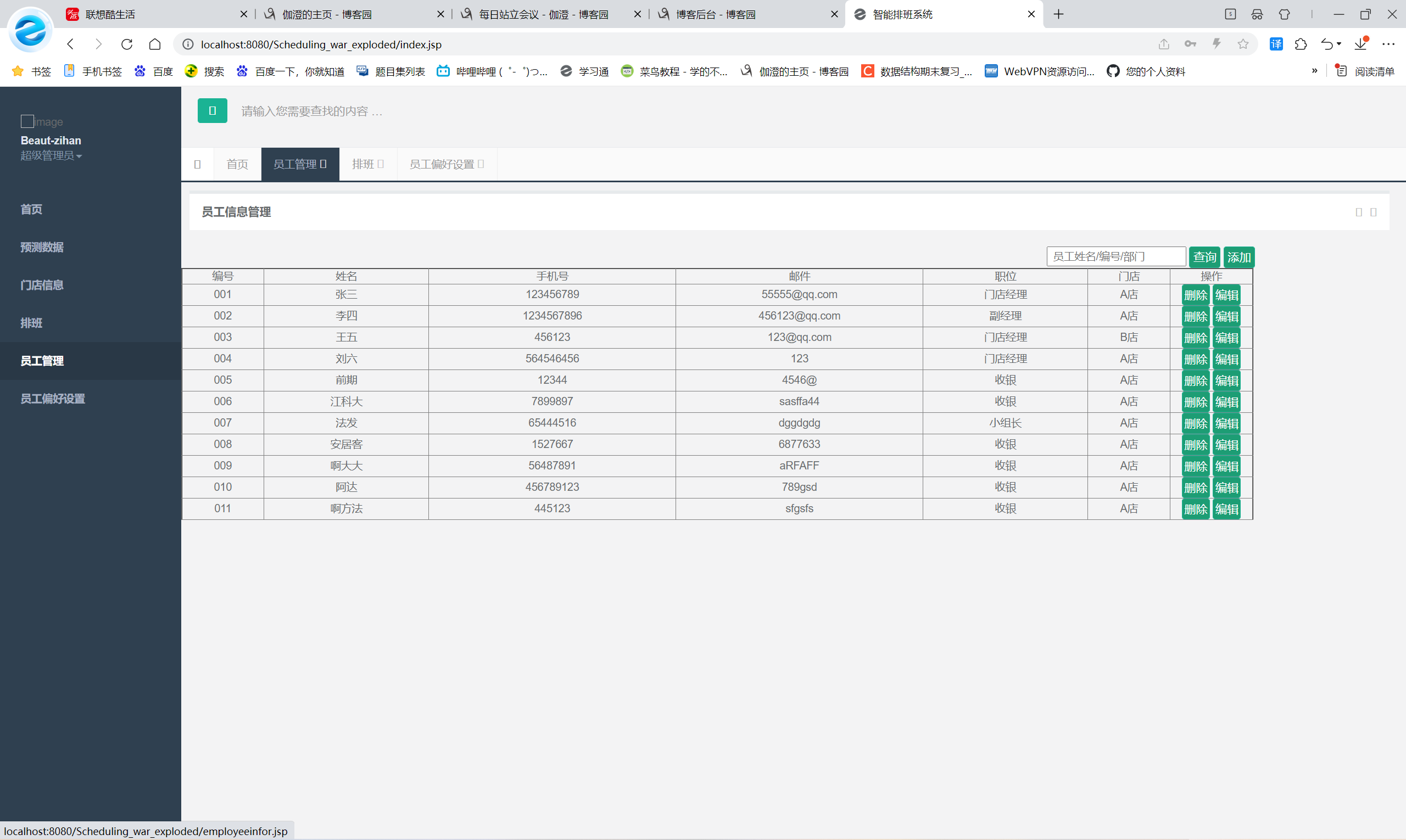
Task: Switch to the 员工偏好设置 tab
Action: coord(442,164)
